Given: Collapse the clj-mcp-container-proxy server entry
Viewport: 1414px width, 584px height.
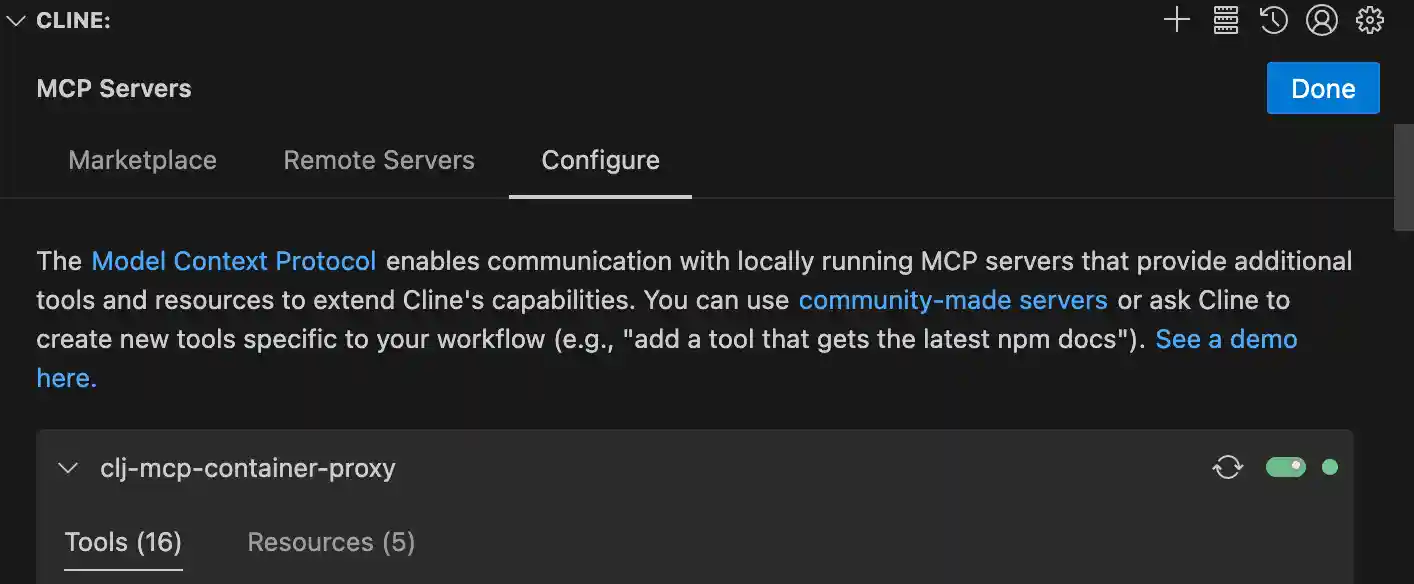Looking at the screenshot, I should coord(68,468).
